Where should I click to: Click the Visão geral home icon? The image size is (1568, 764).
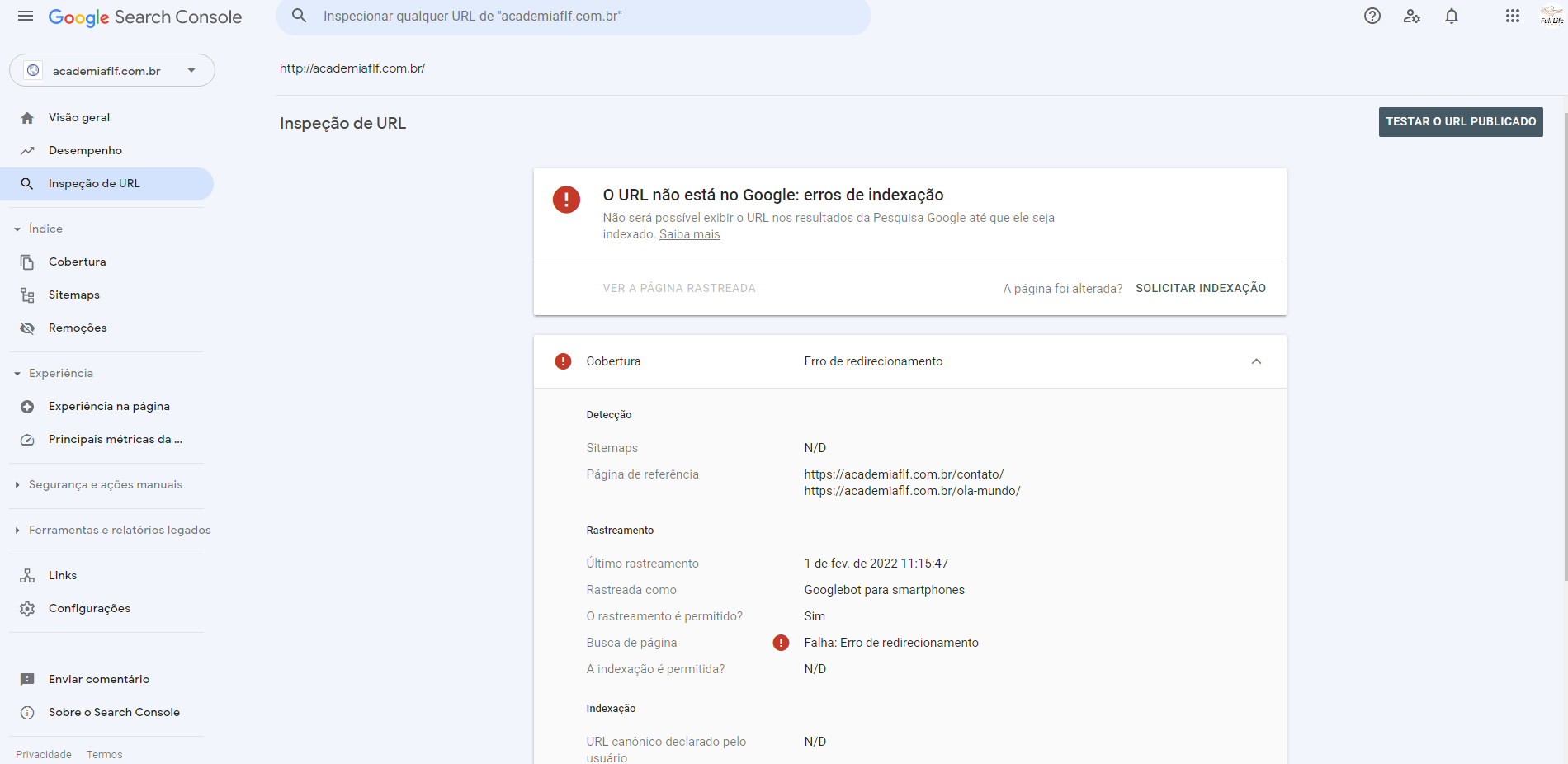point(27,118)
